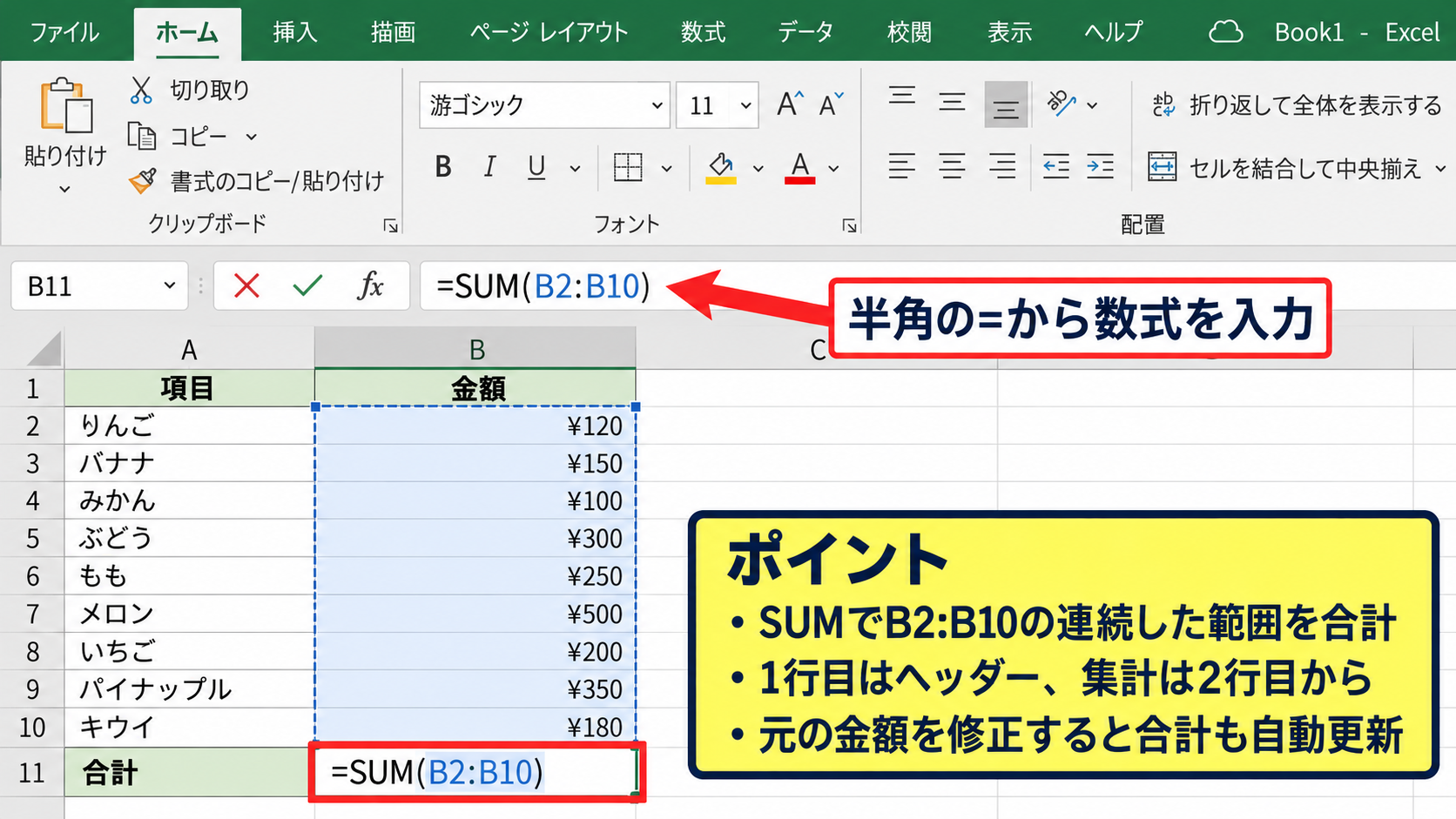Screen dimensions: 1456x819
Task: Open the ファイル (File) tab
Action: coord(64,33)
